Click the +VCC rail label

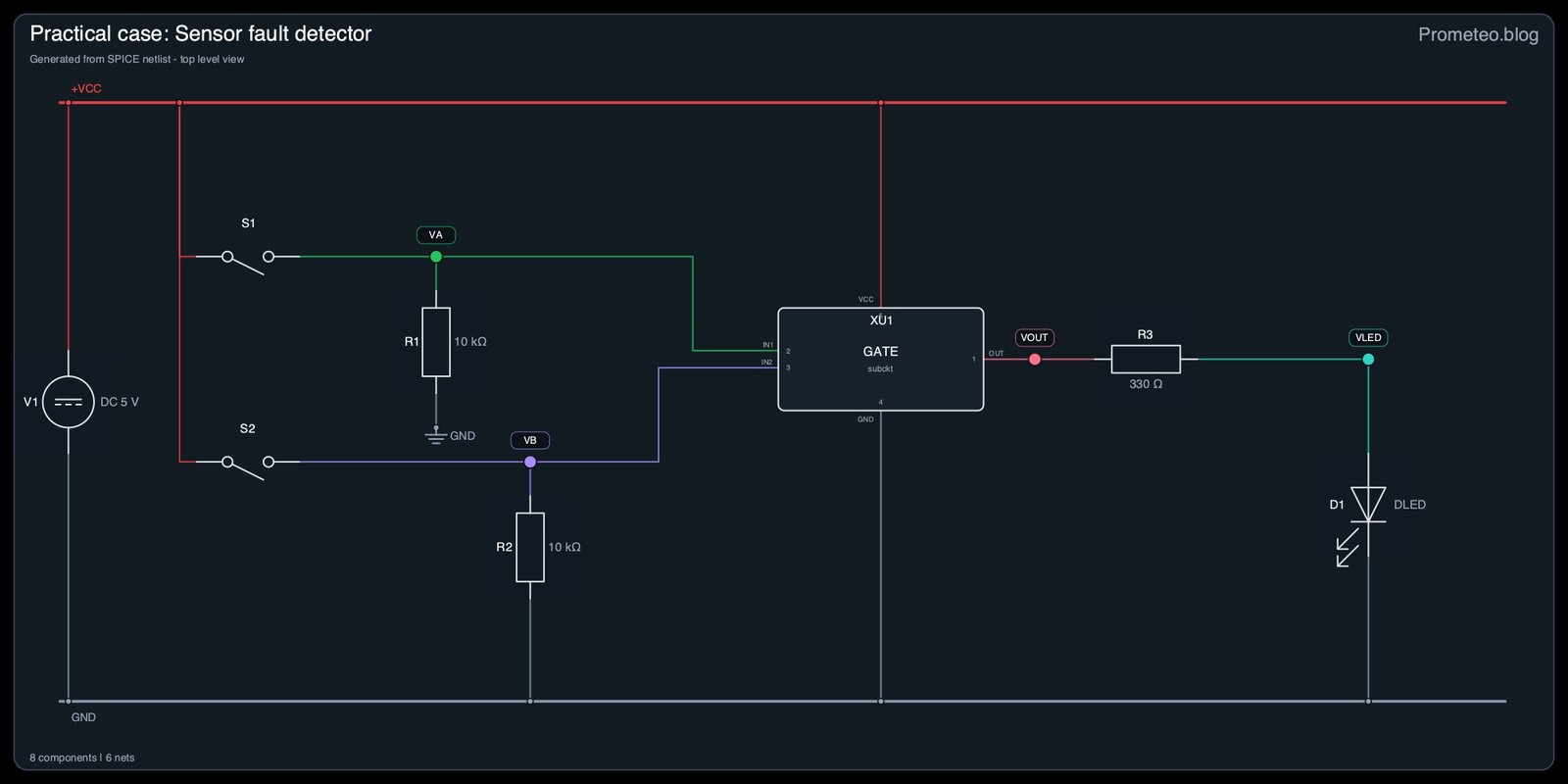click(86, 88)
